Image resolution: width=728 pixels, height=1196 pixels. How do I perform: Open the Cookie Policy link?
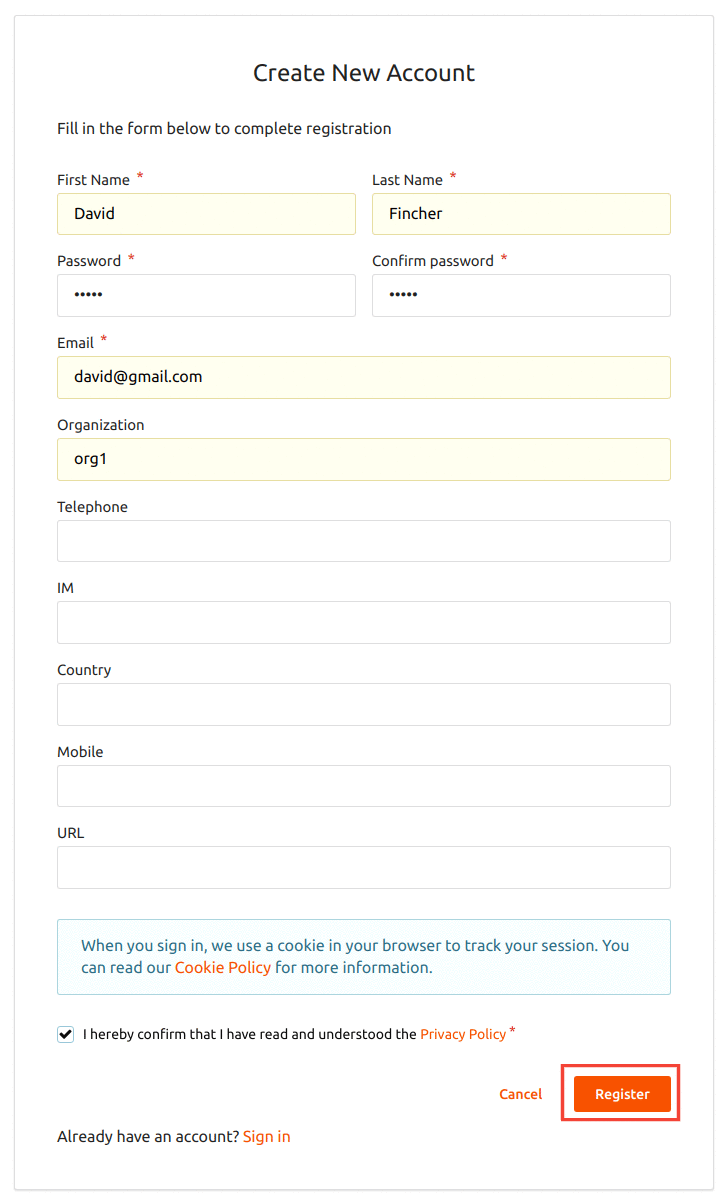point(223,967)
